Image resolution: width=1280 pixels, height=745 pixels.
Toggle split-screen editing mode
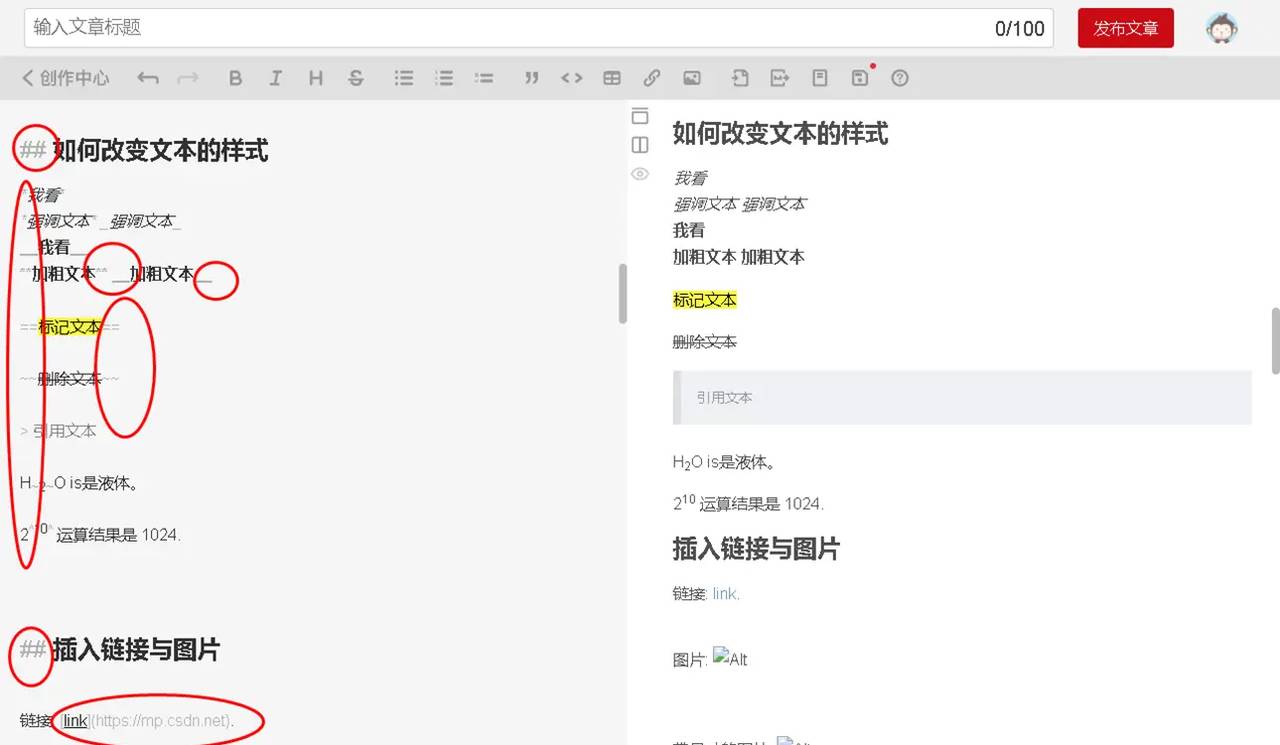(x=640, y=145)
